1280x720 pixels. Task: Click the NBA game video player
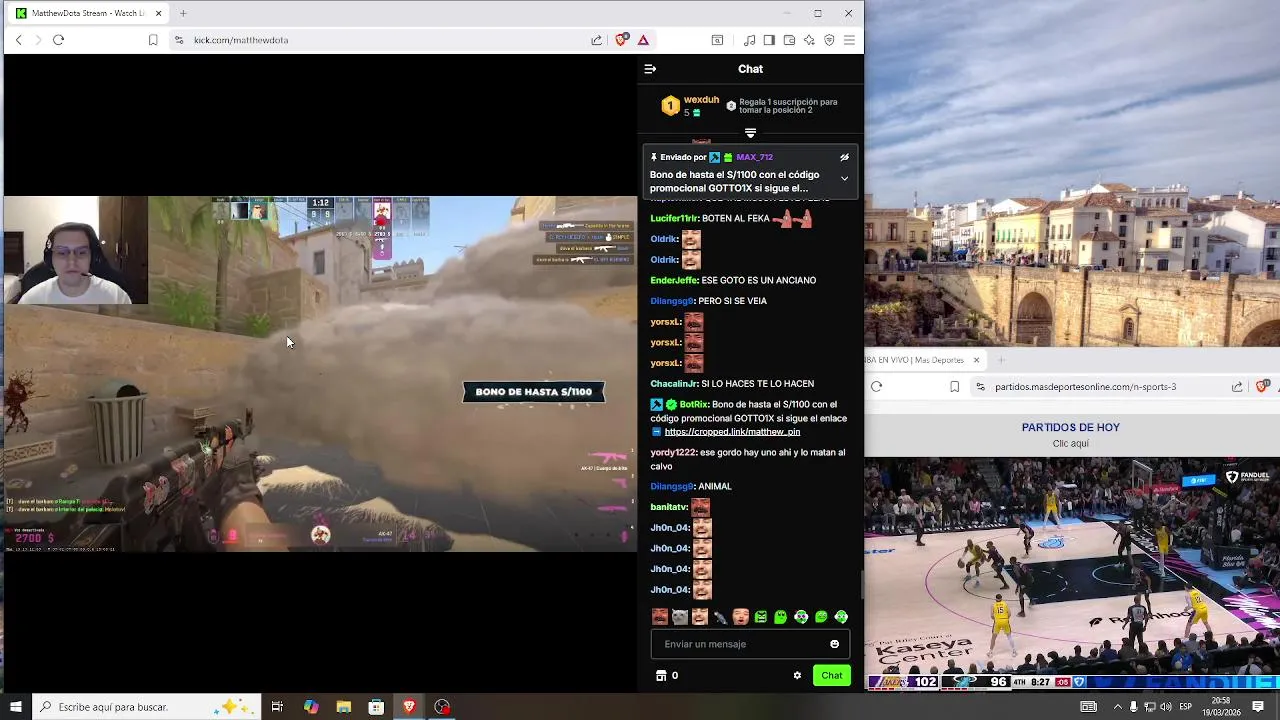(1072, 574)
